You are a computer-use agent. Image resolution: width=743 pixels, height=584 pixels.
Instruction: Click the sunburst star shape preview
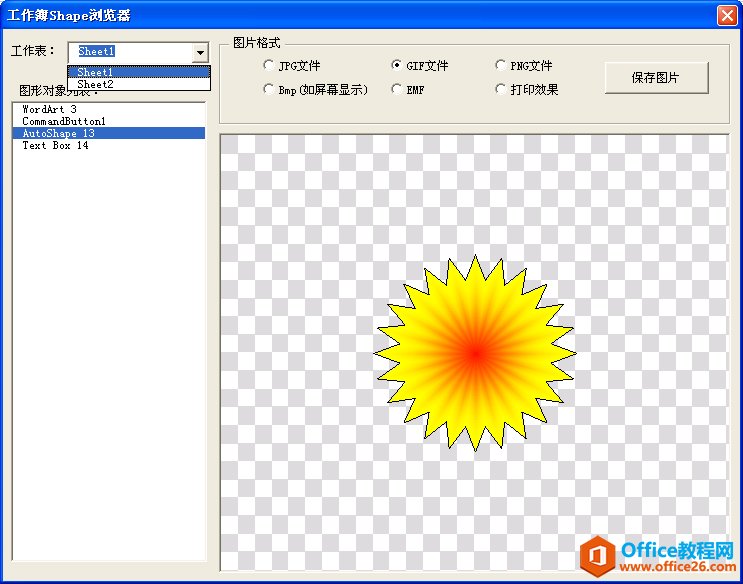click(x=475, y=353)
